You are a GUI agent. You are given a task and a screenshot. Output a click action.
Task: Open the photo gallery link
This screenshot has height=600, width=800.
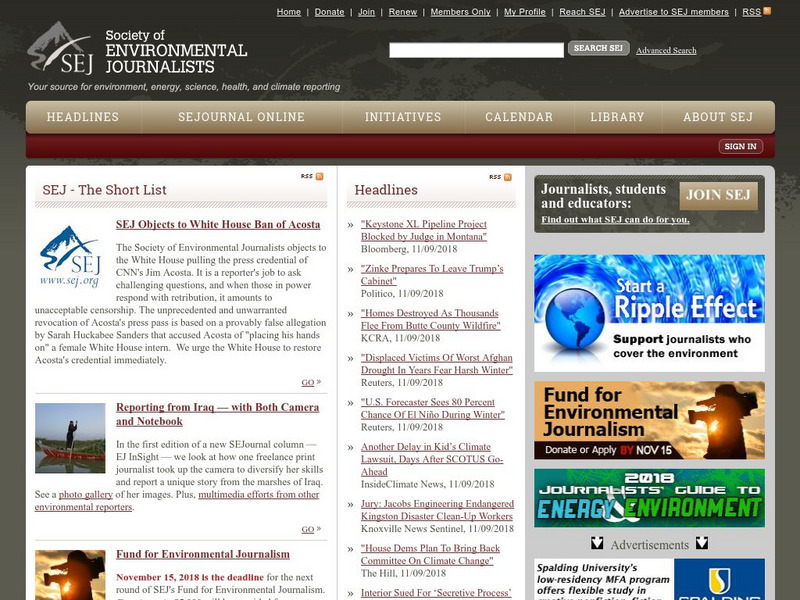click(86, 494)
